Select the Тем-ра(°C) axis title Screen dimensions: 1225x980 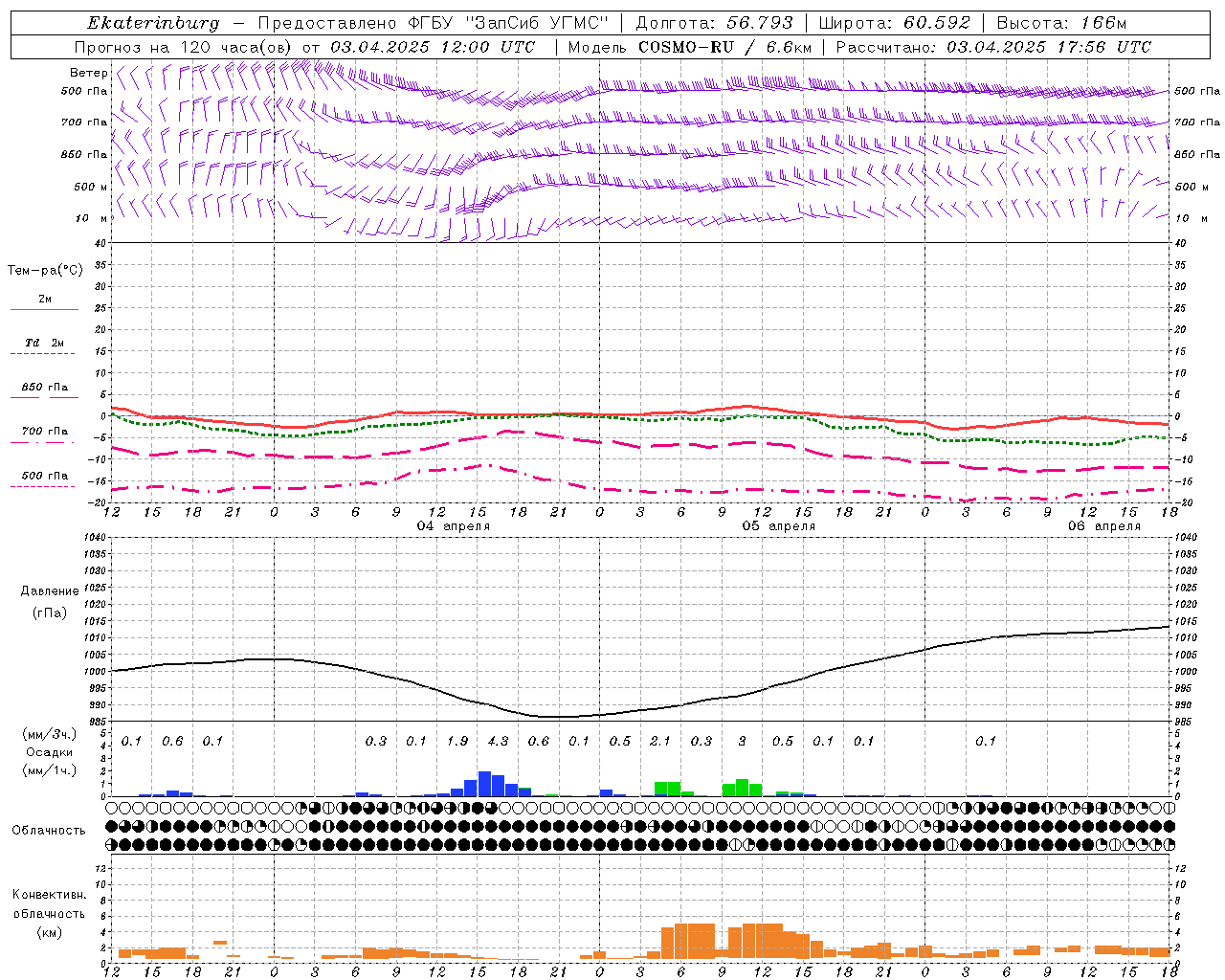(45, 271)
